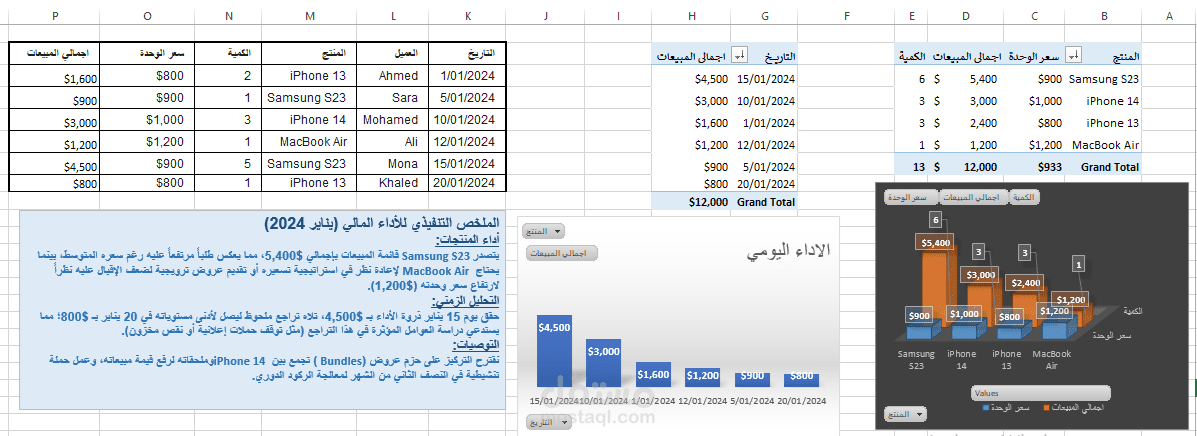Select column header G
Screen dimensions: 1197x436
[x=764, y=15]
